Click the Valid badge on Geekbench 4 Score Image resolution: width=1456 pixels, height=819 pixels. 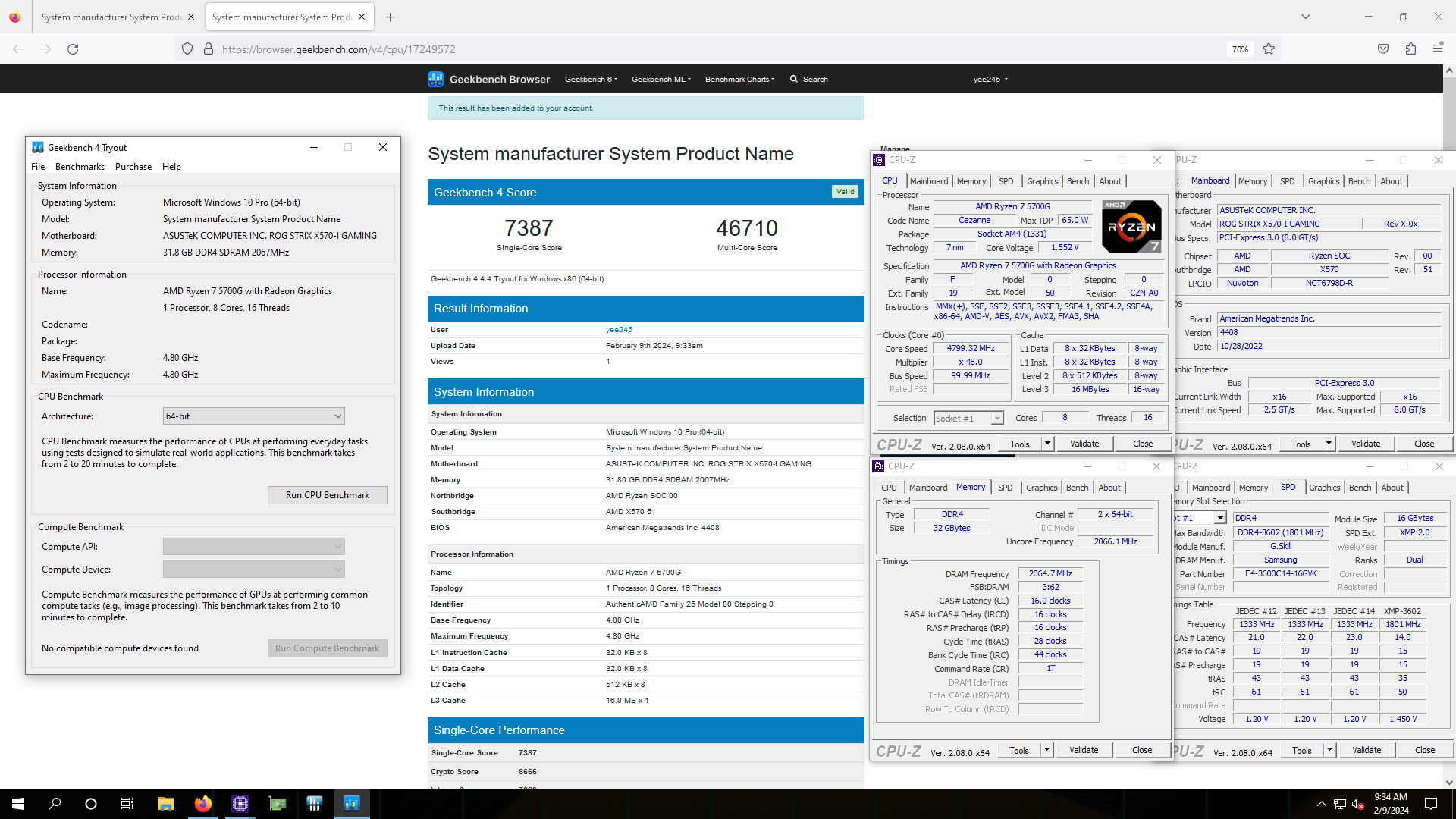click(x=846, y=192)
